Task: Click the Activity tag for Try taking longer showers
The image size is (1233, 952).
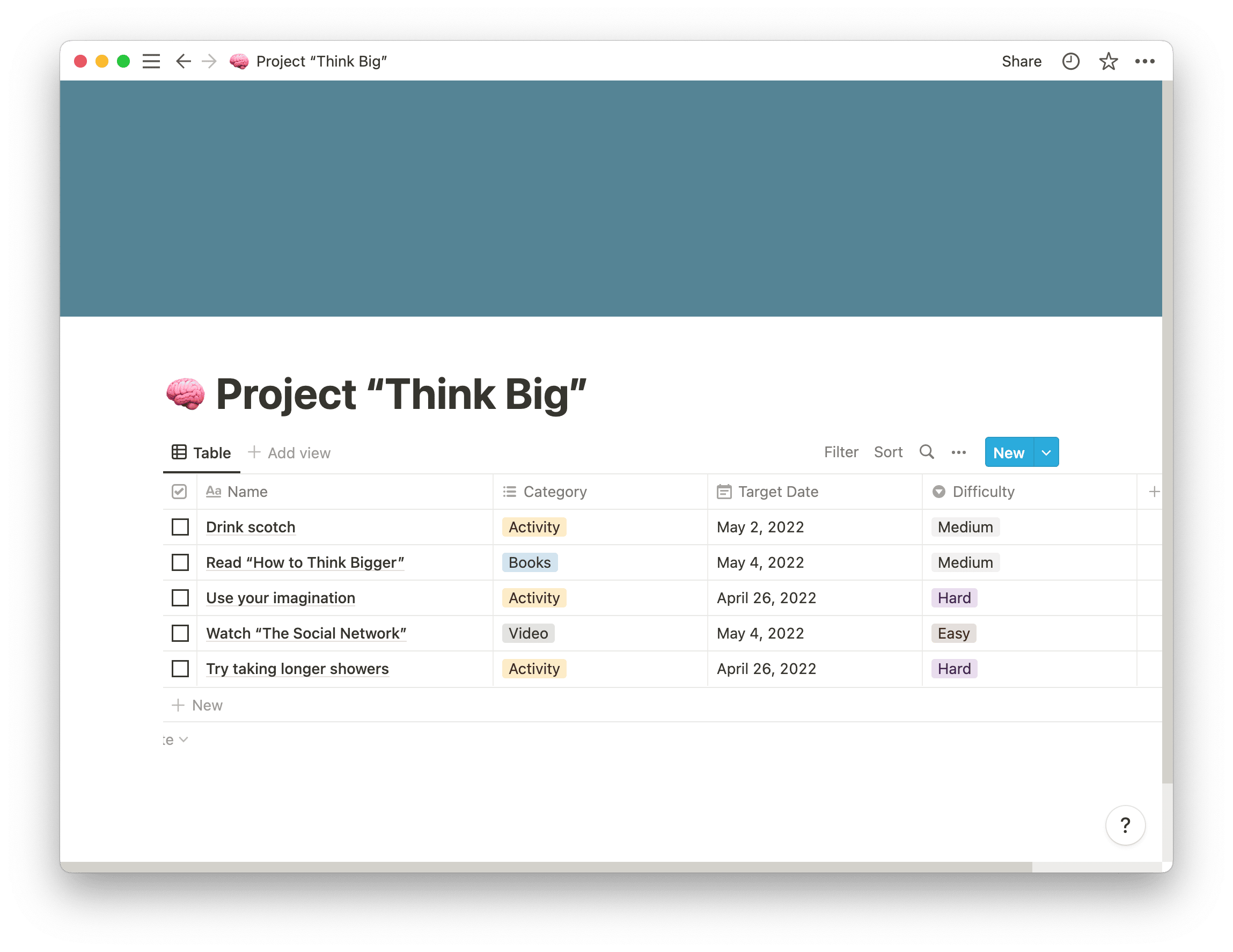Action: coord(534,669)
